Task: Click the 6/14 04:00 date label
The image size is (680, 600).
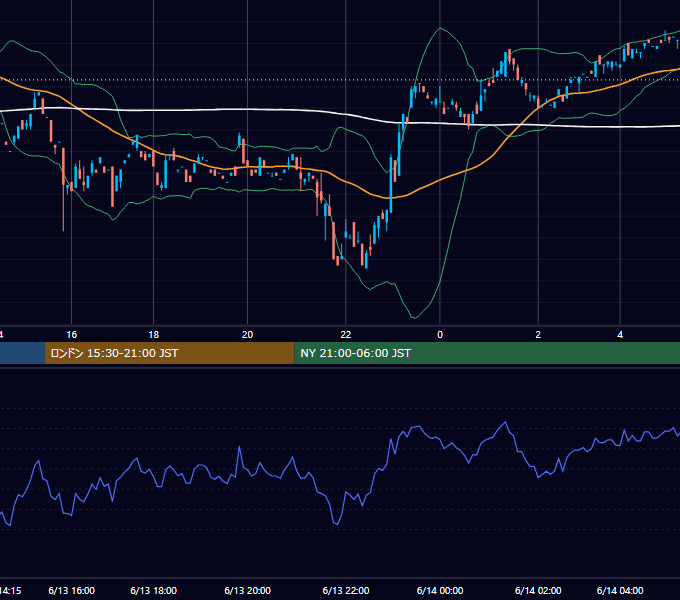Action: (x=620, y=590)
